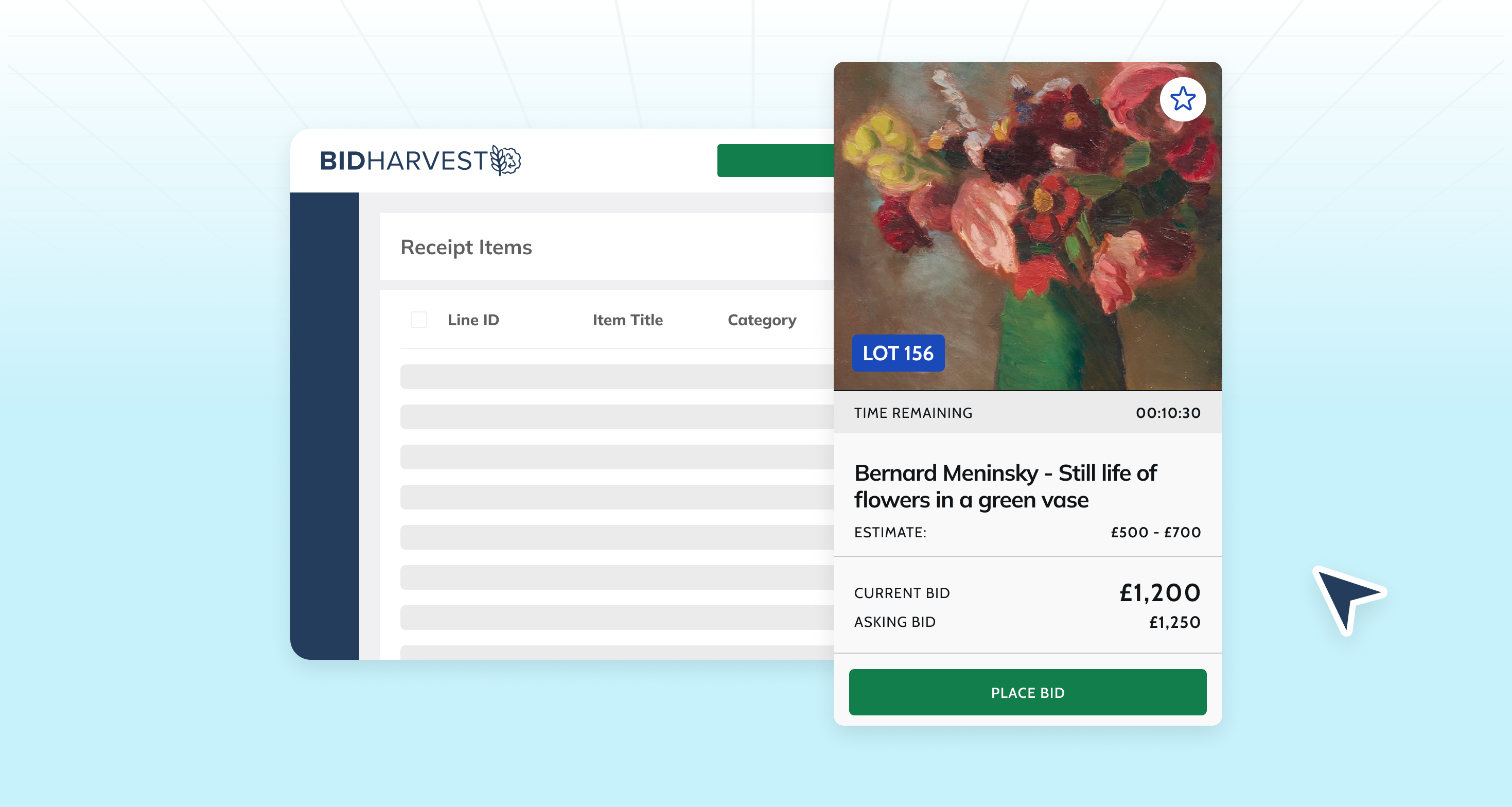Click the BidHarvest wheat logo icon

tap(505, 160)
